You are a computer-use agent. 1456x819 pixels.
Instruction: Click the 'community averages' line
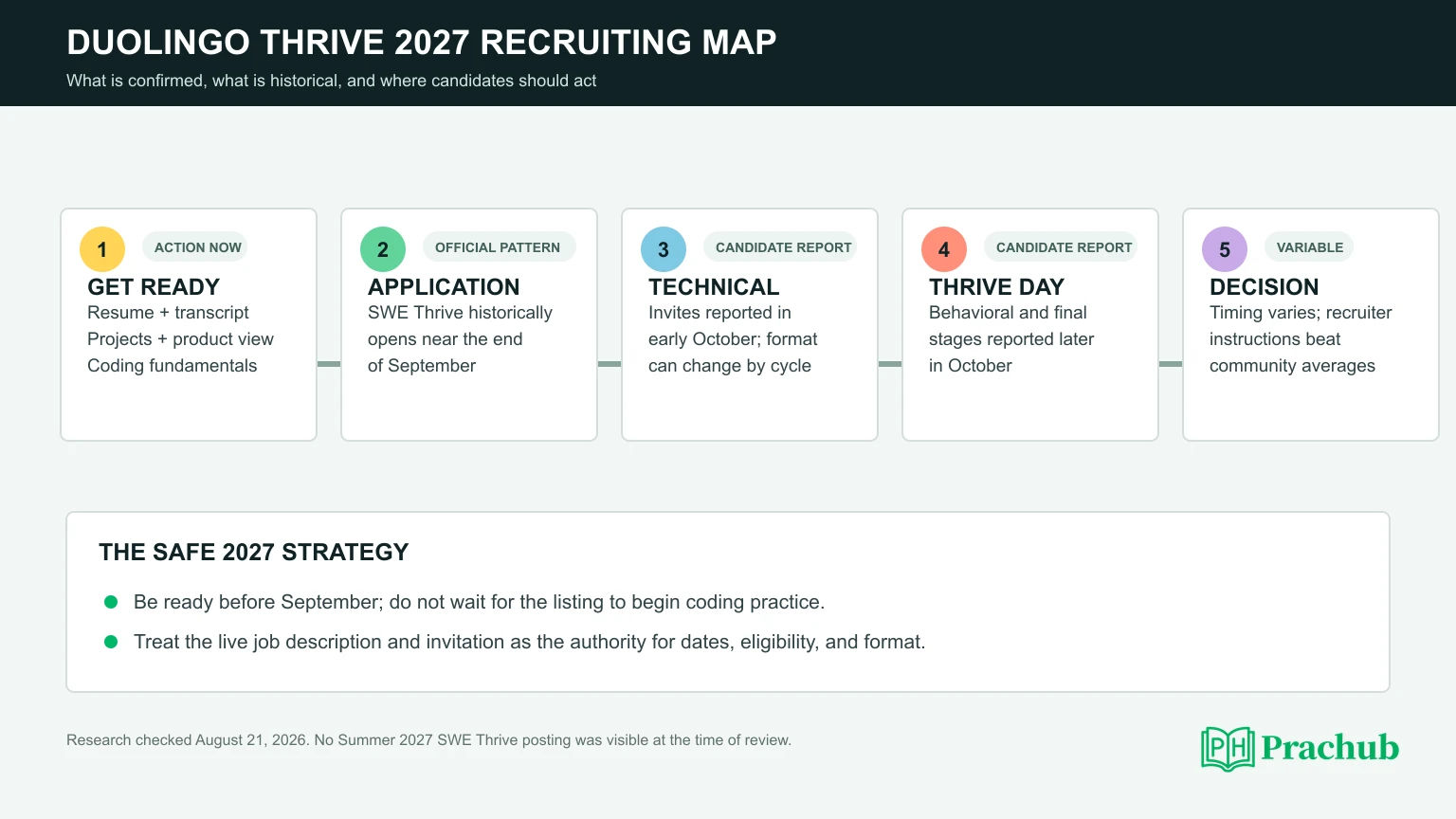[1292, 366]
